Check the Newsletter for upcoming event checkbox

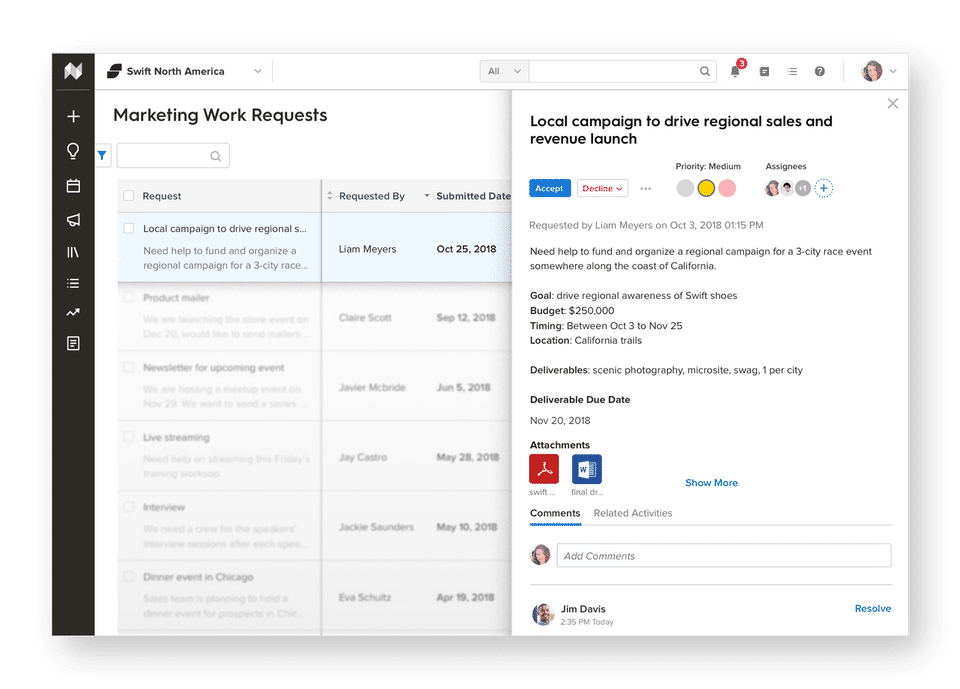(129, 367)
